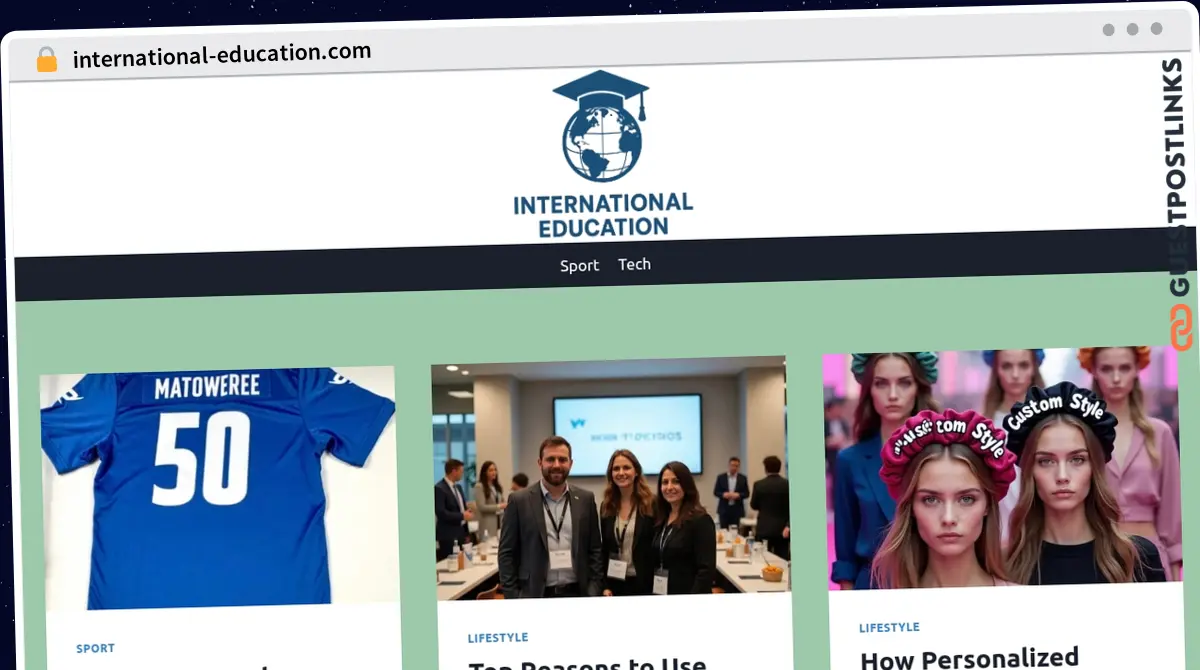Screen dimensions: 1200x670
Task: Click the INTERNATIONAL EDUCATION site title text
Action: [x=603, y=215]
